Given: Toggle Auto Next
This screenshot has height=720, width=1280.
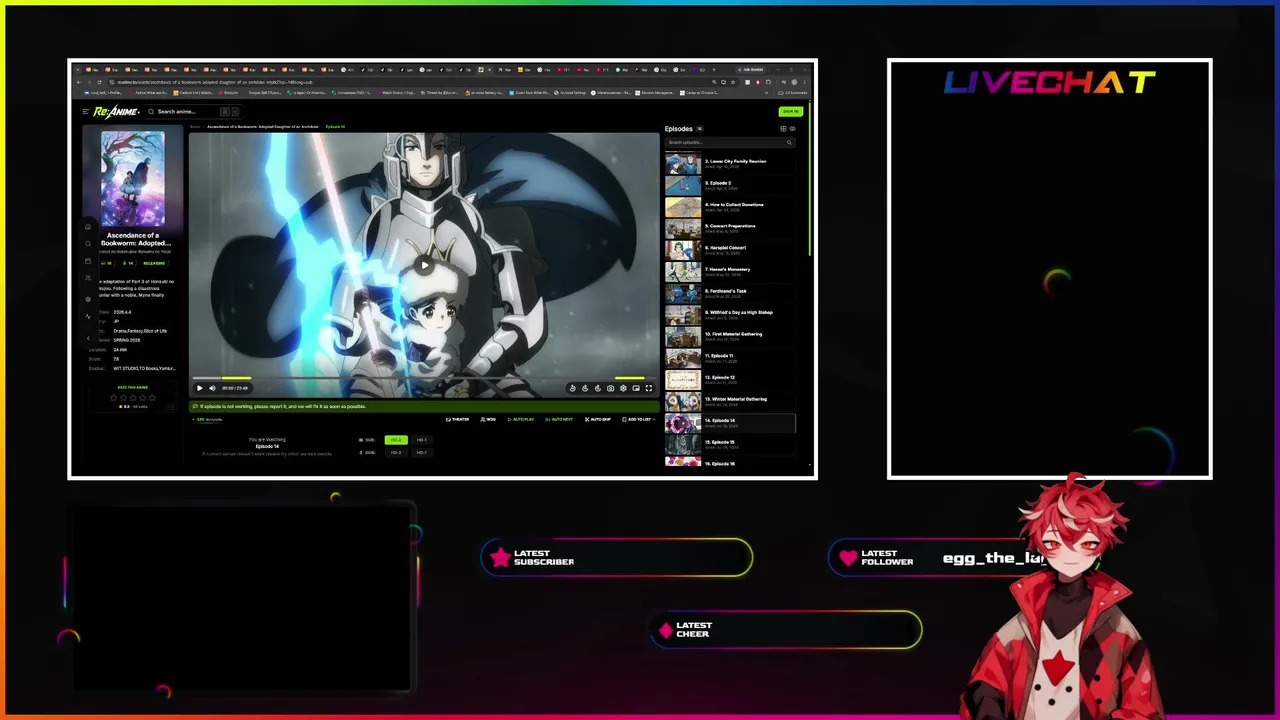Looking at the screenshot, I should point(559,419).
